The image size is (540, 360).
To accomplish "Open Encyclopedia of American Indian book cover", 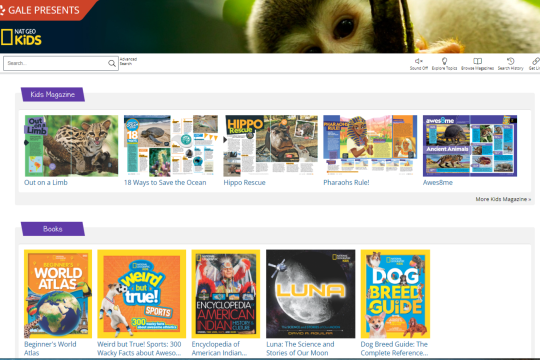I will point(226,294).
